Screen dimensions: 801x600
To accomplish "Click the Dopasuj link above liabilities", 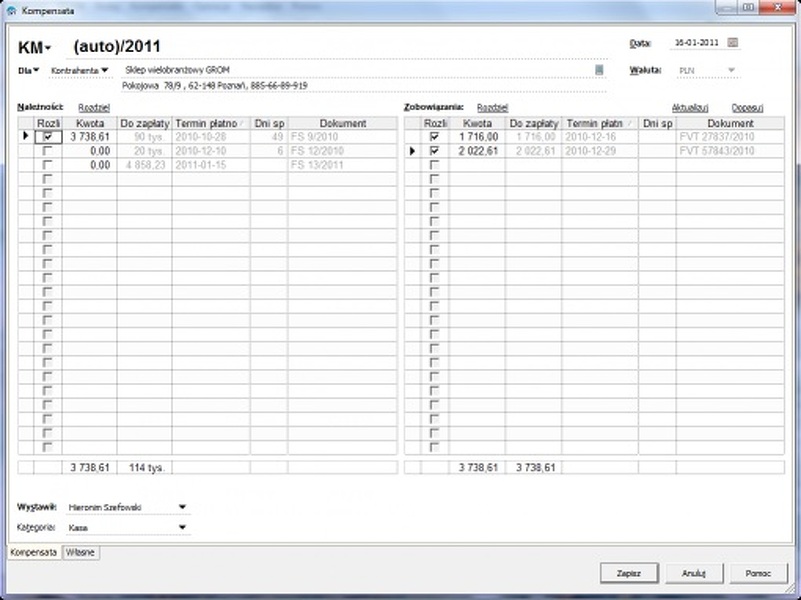I will [x=747, y=107].
